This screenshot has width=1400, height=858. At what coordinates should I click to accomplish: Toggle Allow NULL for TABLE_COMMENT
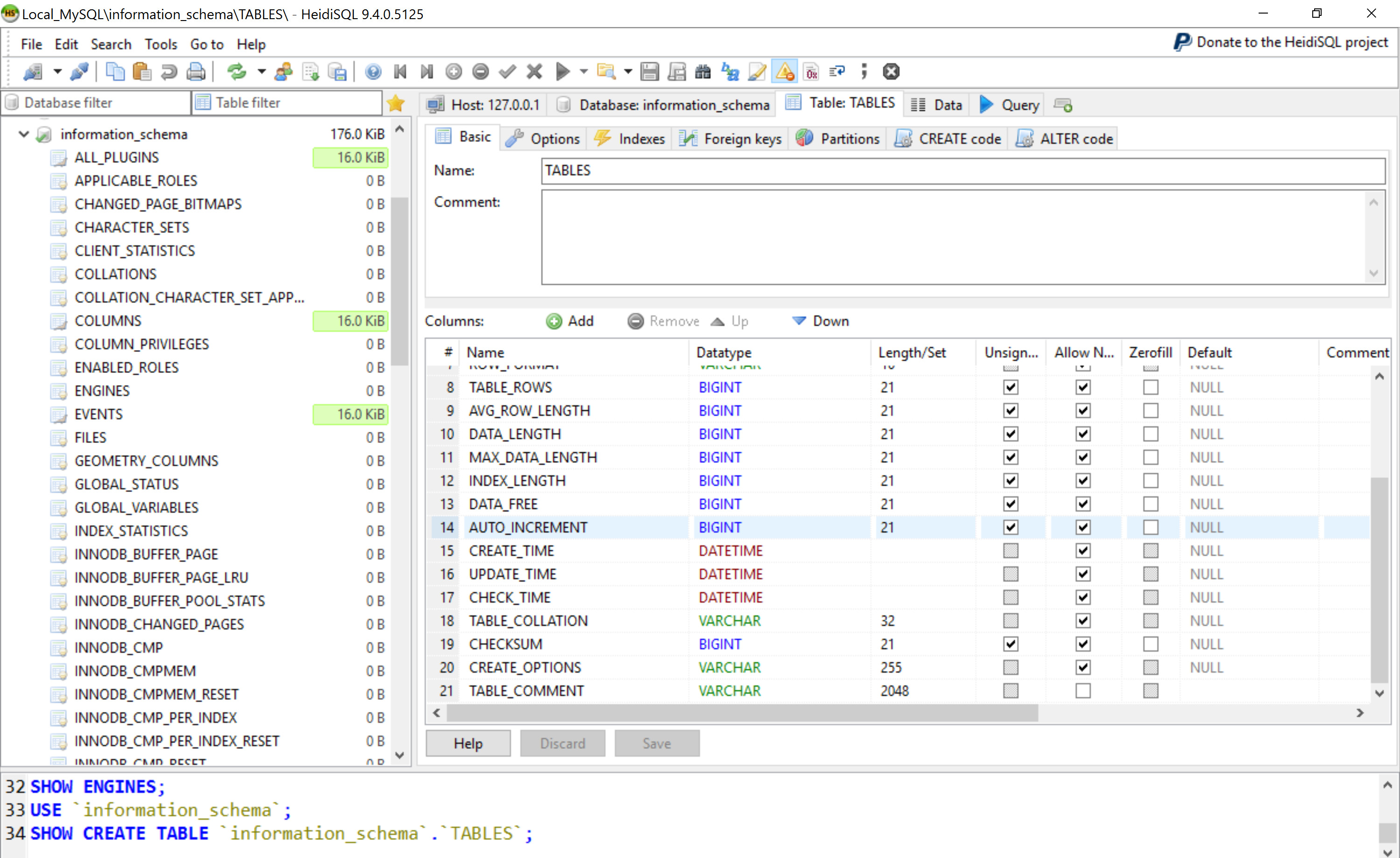[1083, 691]
